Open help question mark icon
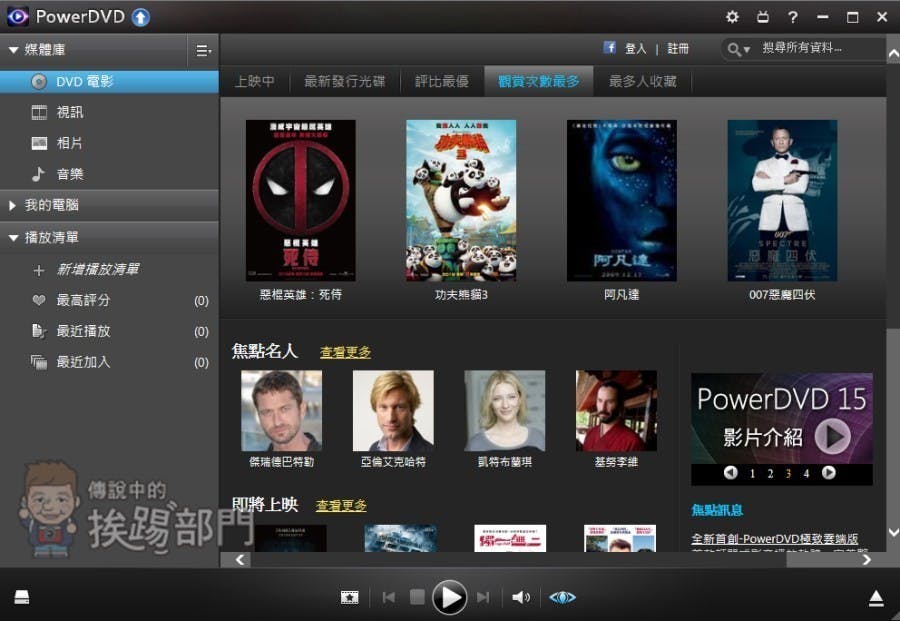Screen dimensions: 900x621 [x=793, y=17]
